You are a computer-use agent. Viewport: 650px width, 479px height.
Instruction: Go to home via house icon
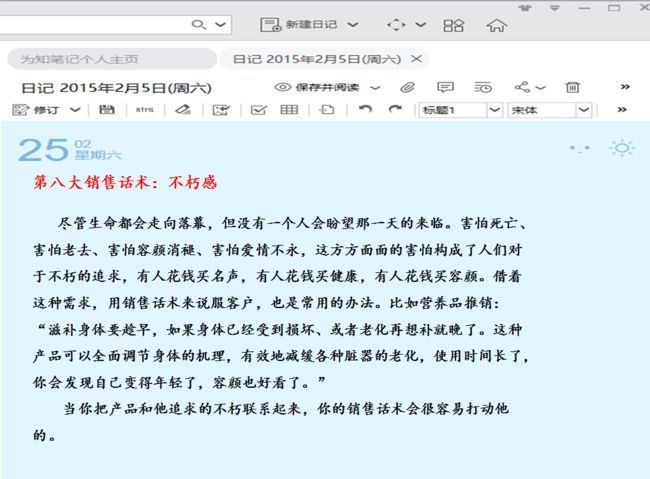(x=496, y=25)
